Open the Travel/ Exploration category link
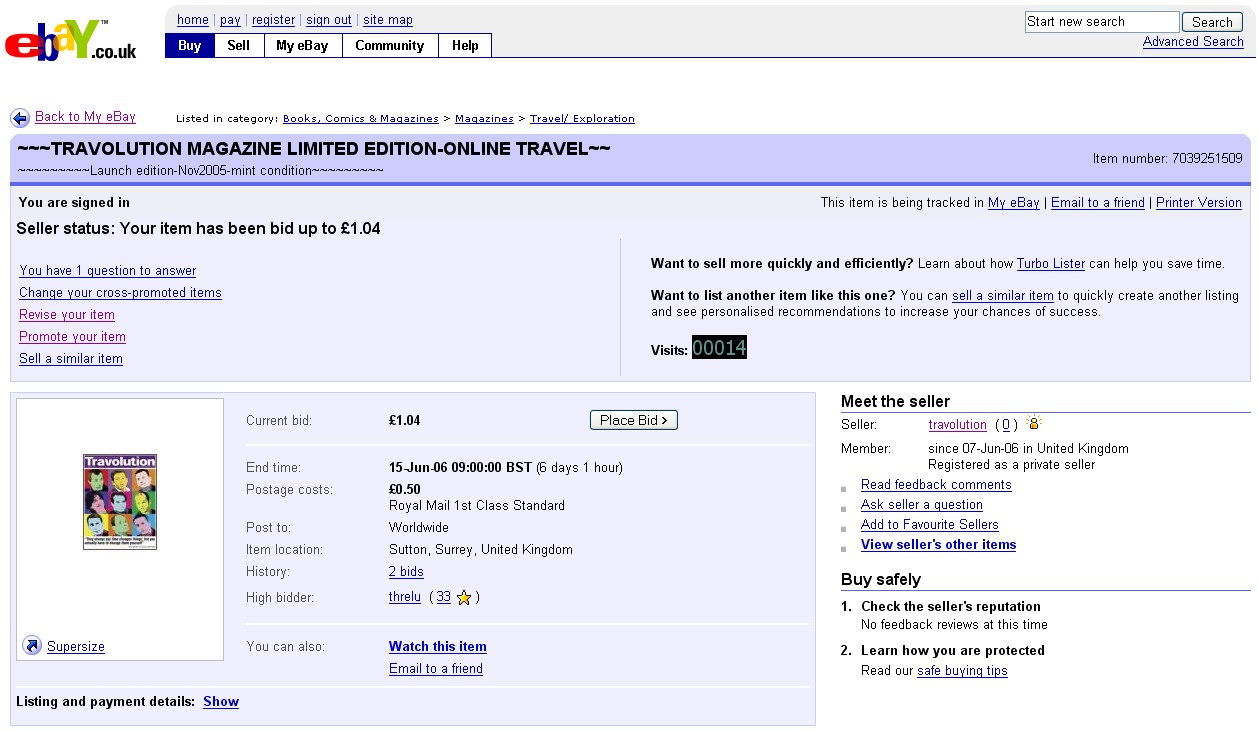Image resolution: width=1258 pixels, height=730 pixels. point(582,119)
